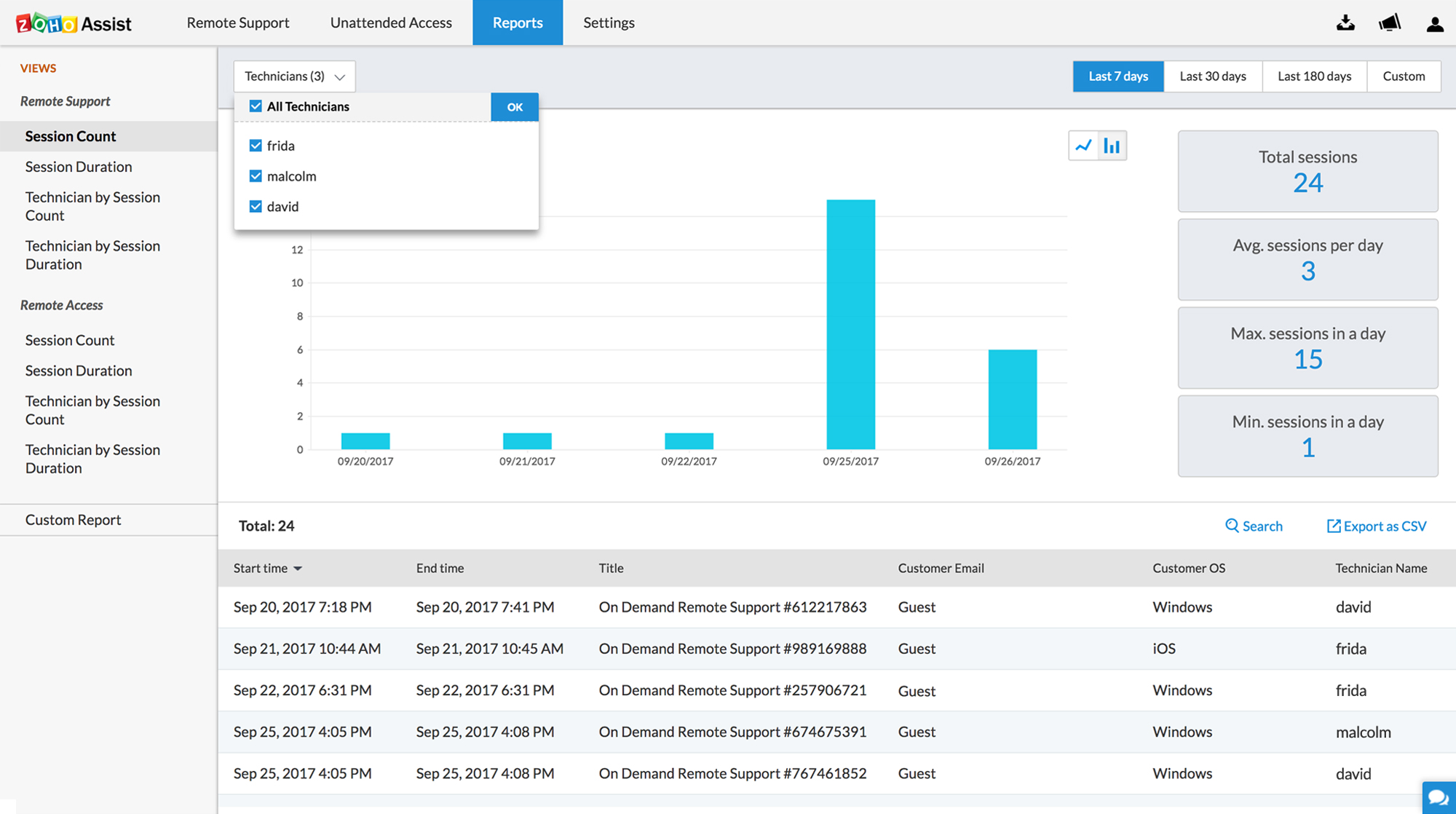Open Custom Report in the sidebar
This screenshot has width=1456, height=814.
[x=73, y=520]
